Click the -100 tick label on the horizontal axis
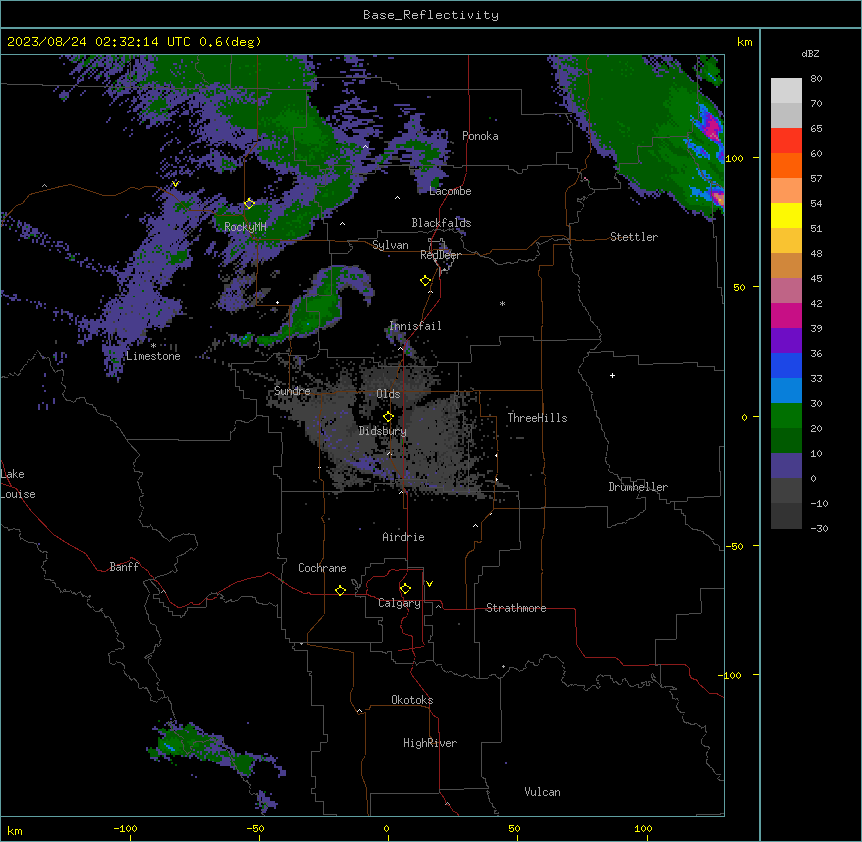This screenshot has width=862, height=842. click(x=125, y=828)
